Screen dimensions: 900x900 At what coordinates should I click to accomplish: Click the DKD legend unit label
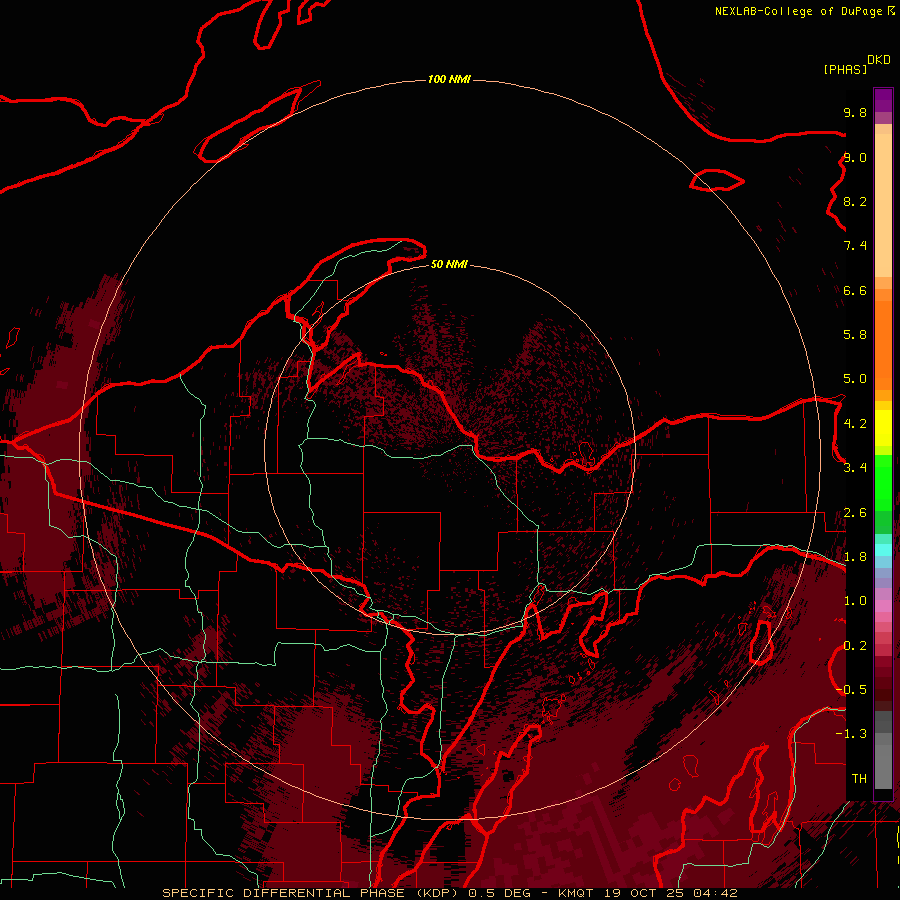tap(879, 60)
